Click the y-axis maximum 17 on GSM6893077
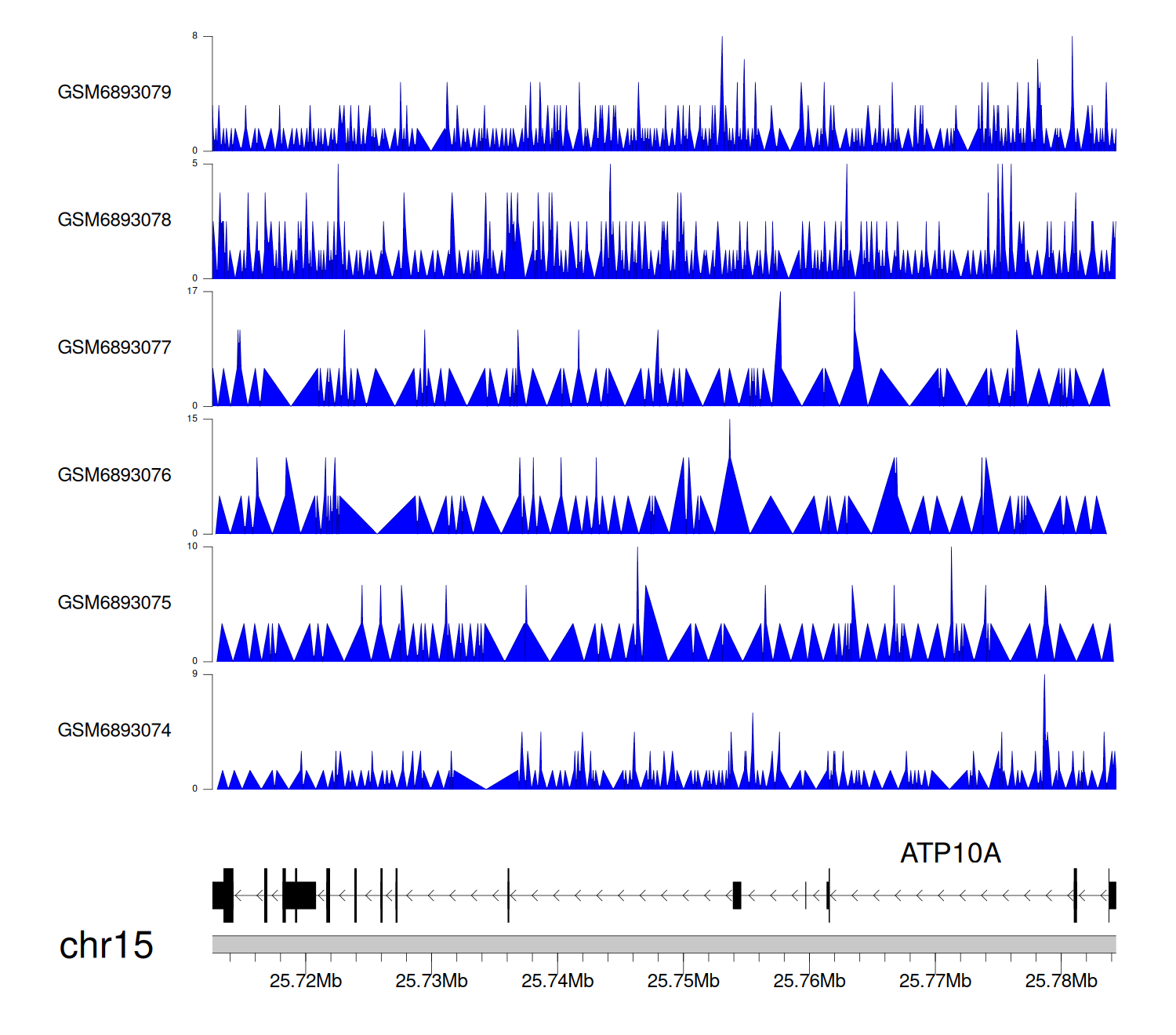The image size is (1176, 1035). coord(193,292)
